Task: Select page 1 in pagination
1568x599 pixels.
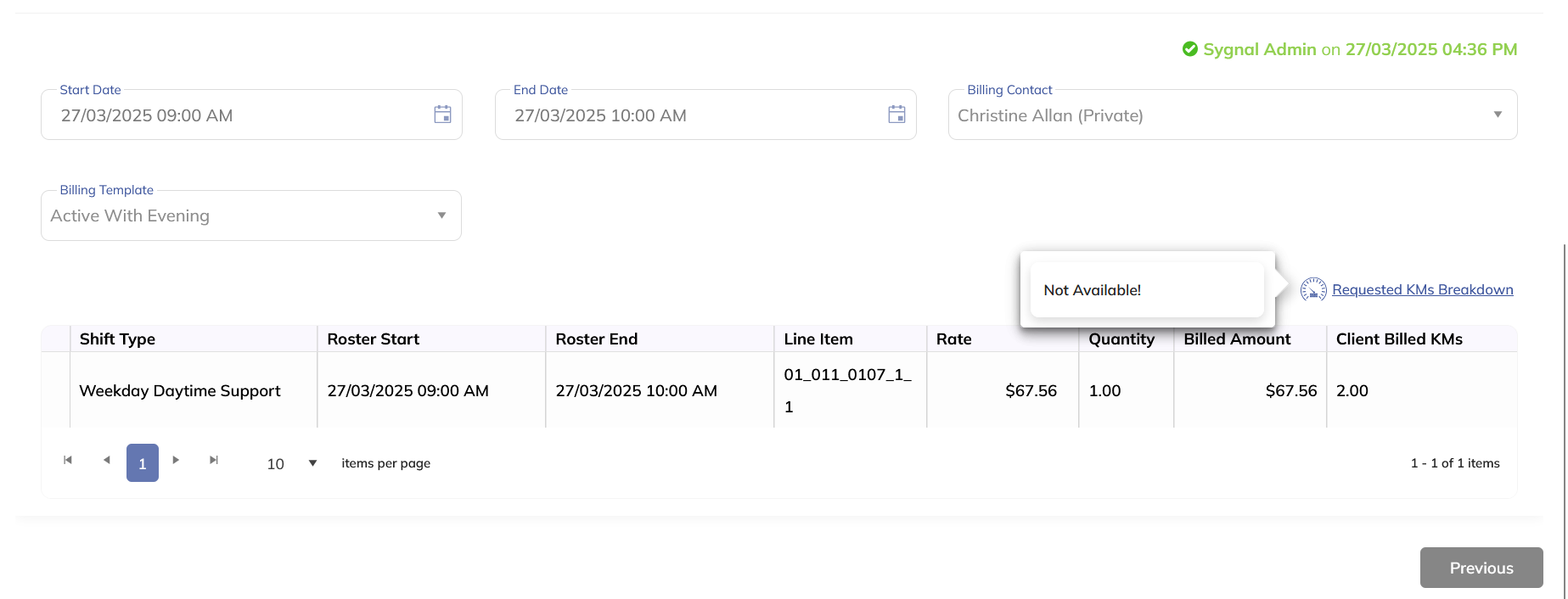Action: [143, 463]
